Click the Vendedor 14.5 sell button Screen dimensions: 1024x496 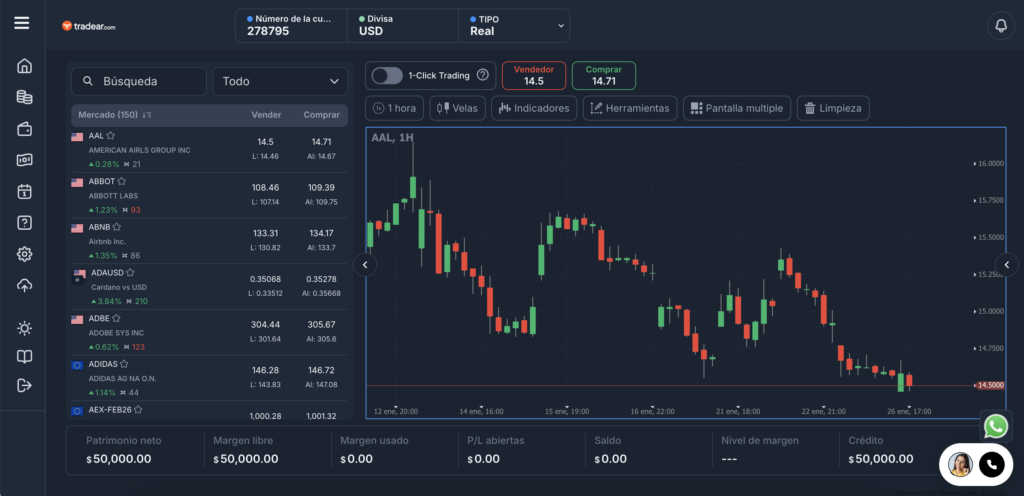(534, 76)
